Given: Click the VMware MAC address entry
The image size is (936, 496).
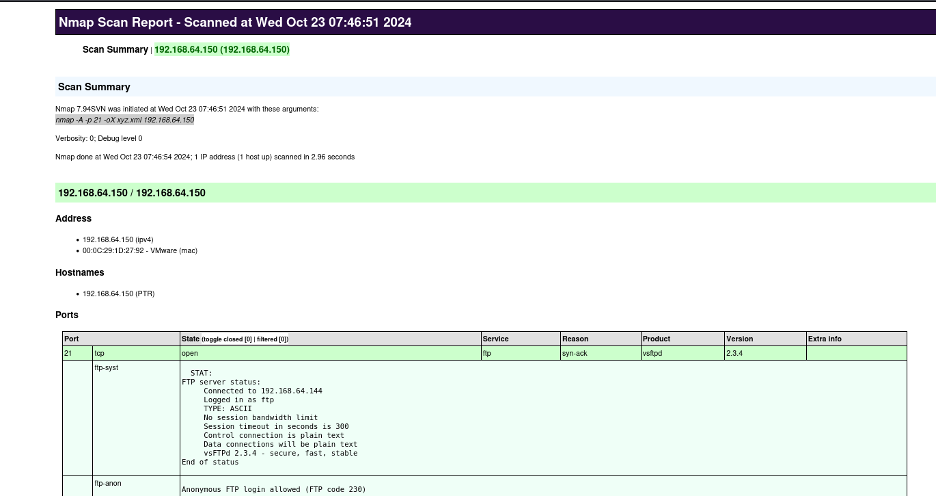Looking at the screenshot, I should click(x=140, y=250).
